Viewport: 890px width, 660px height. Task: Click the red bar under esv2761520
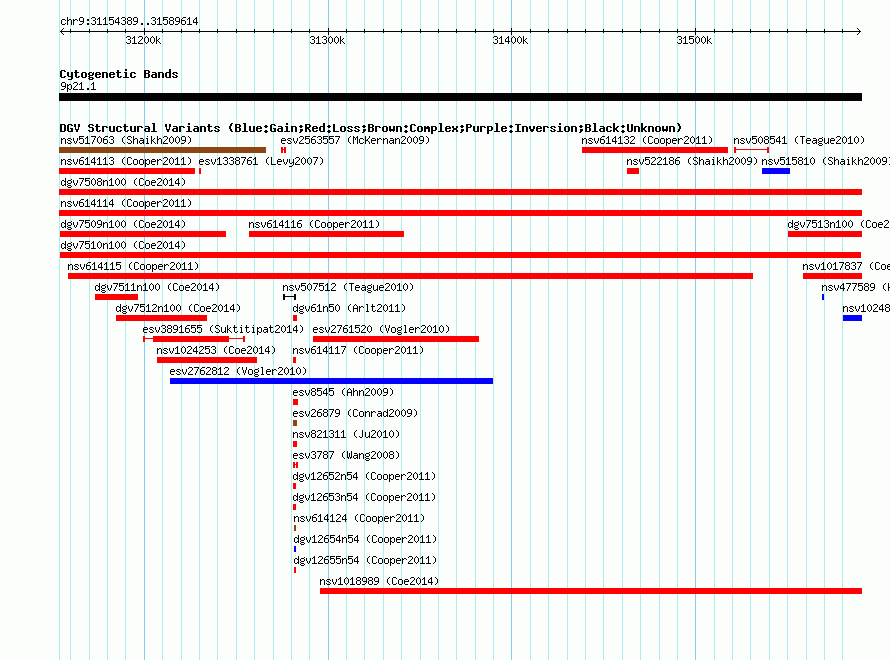[x=396, y=339]
